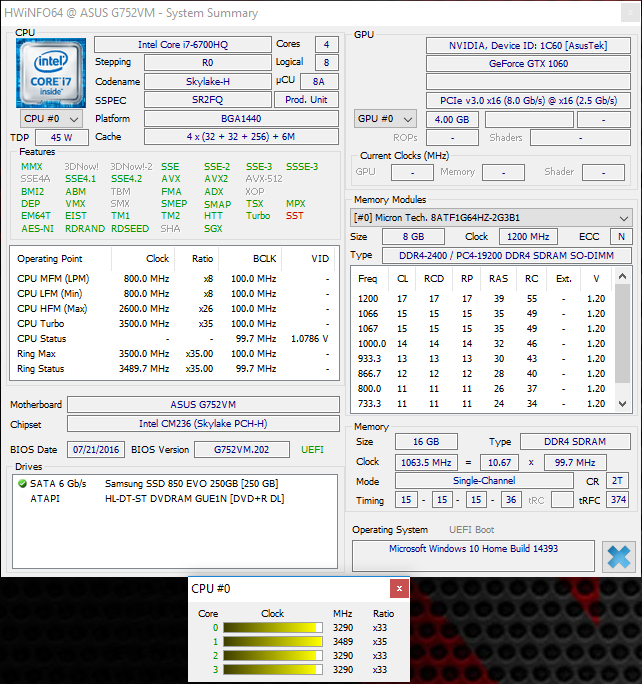Click the Operating Point column header
The height and width of the screenshot is (684, 642).
[x=61, y=259]
